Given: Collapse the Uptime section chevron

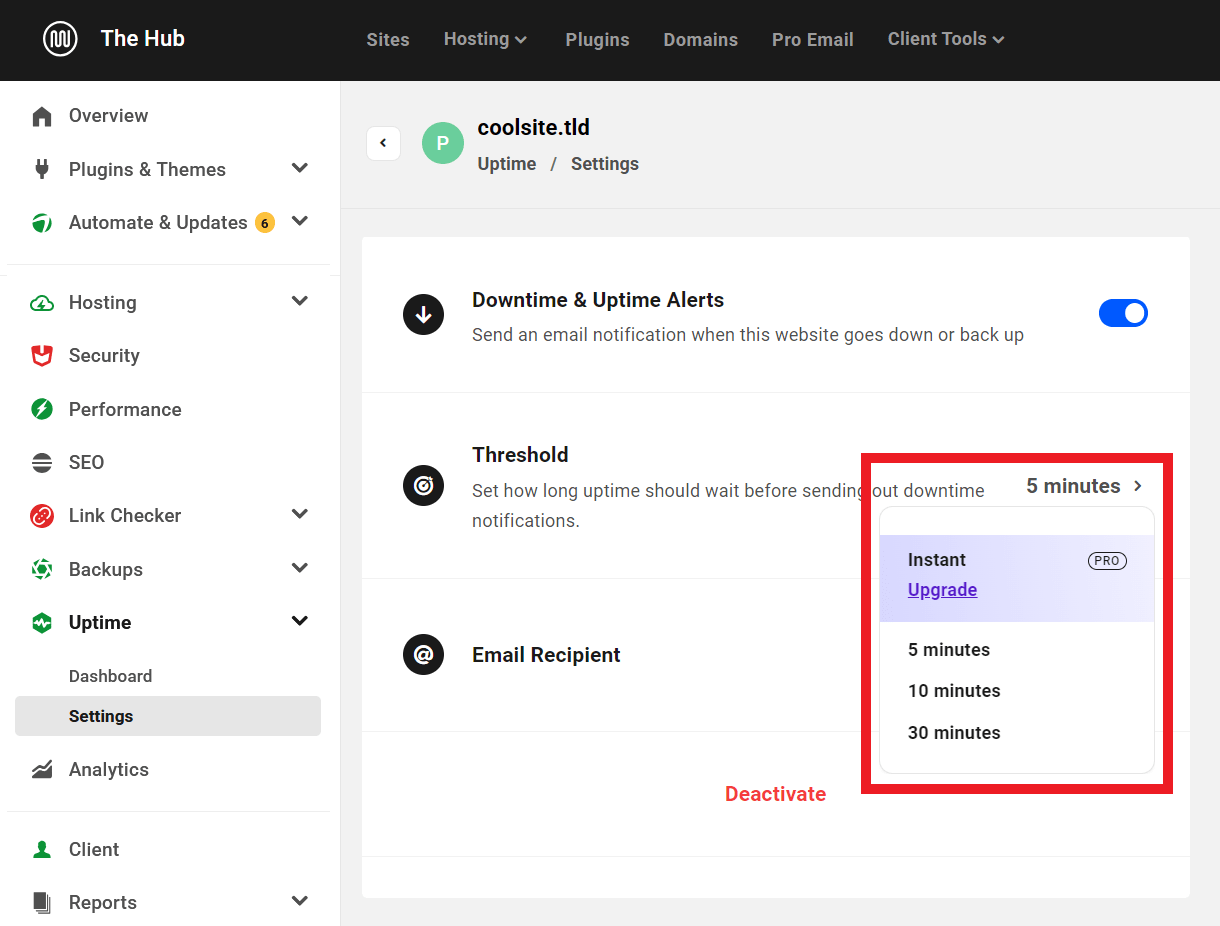Looking at the screenshot, I should (299, 621).
